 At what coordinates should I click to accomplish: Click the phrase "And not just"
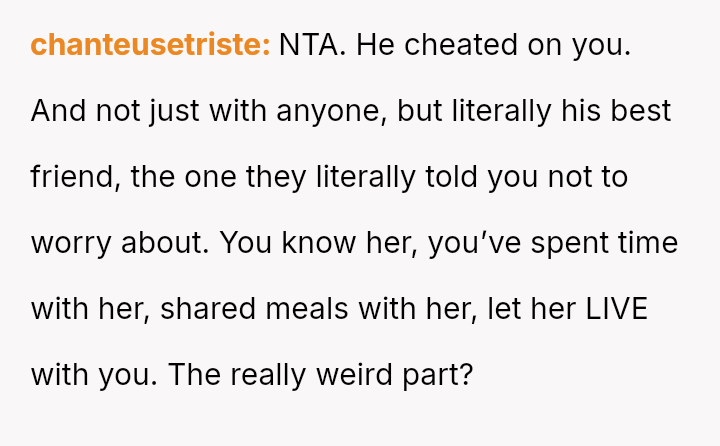[x=116, y=112]
